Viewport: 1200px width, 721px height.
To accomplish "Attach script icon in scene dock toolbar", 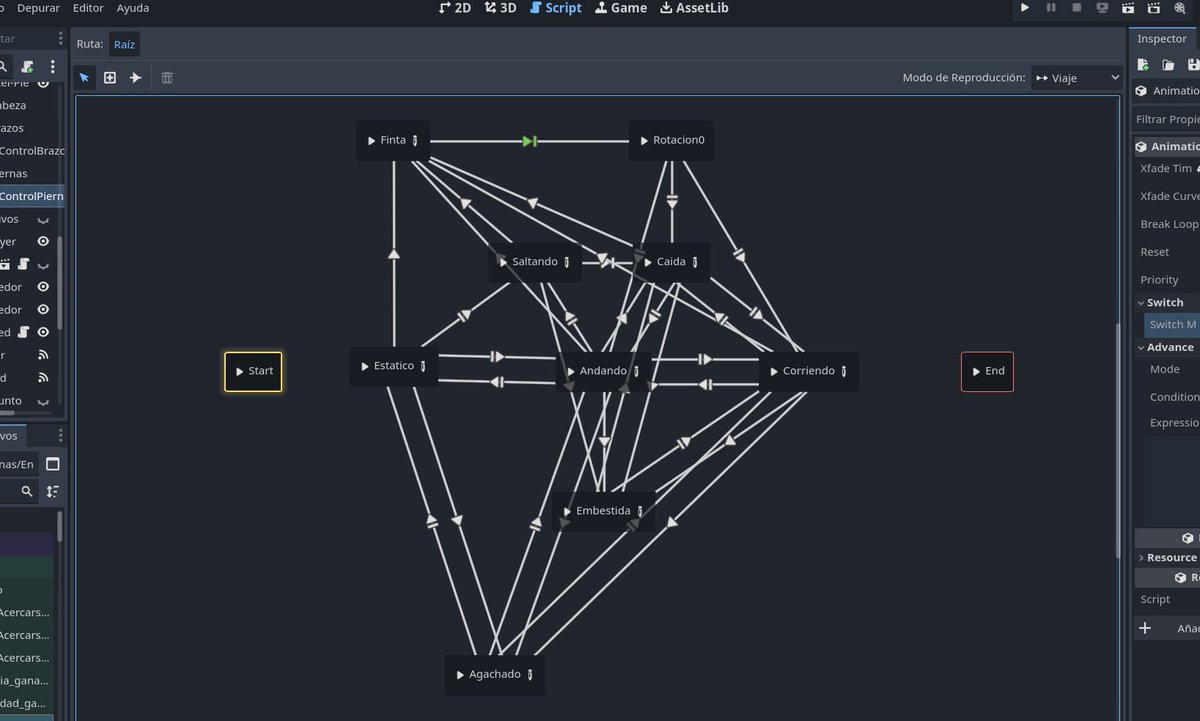I will [28, 66].
